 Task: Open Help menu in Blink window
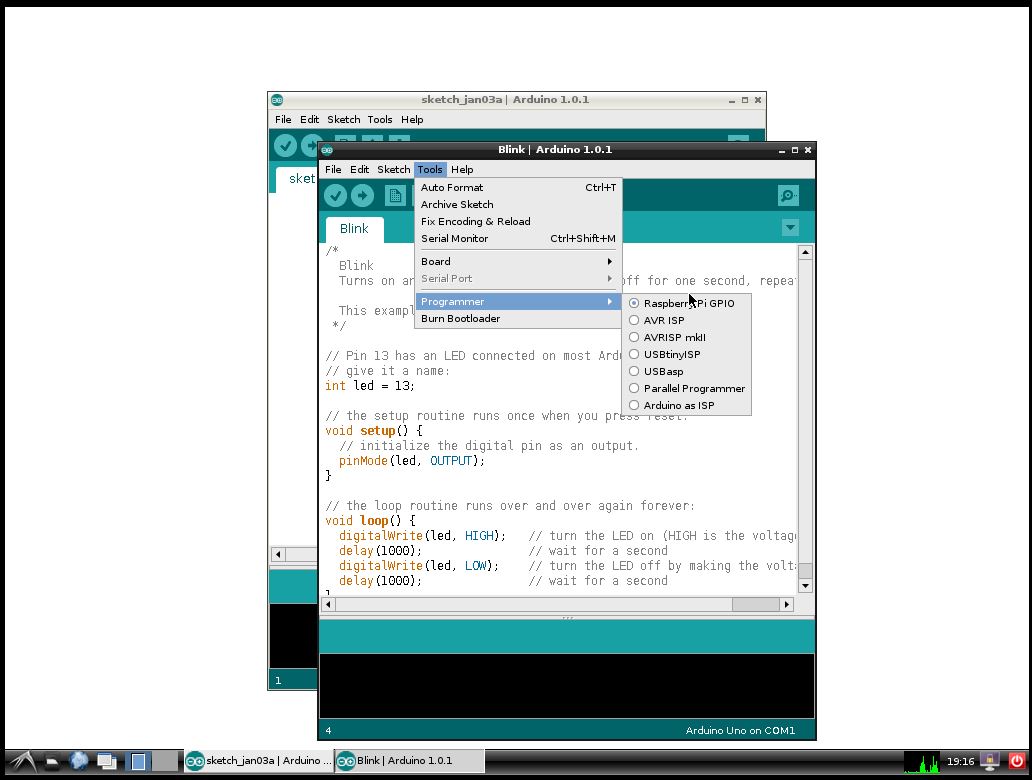click(x=462, y=170)
